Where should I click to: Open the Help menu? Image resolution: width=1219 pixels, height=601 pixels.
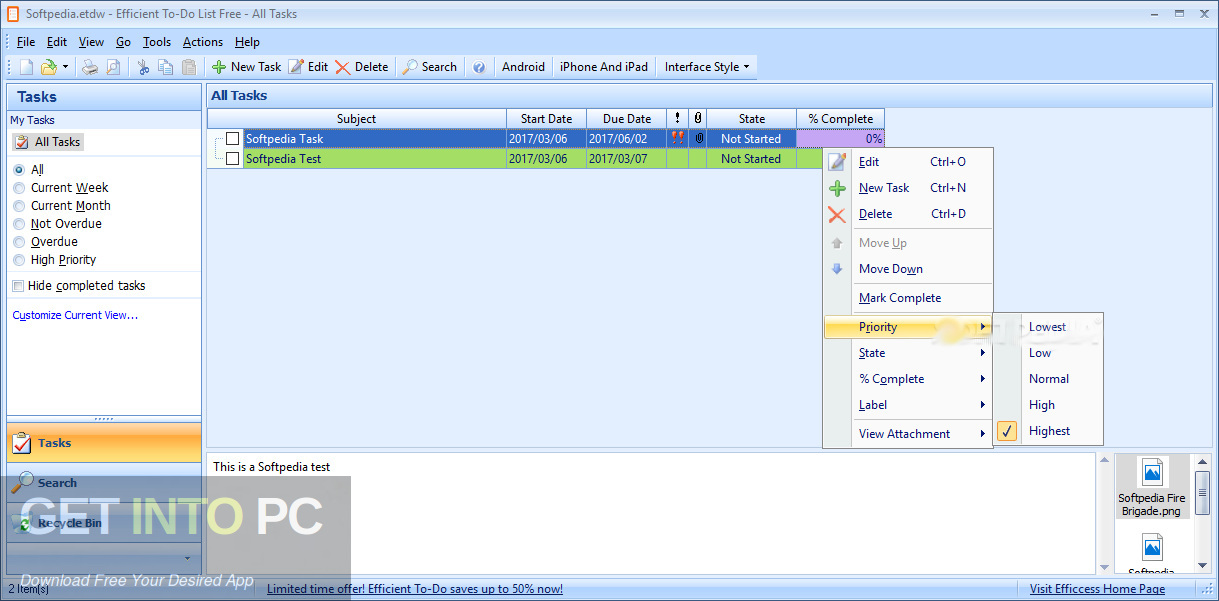click(247, 42)
